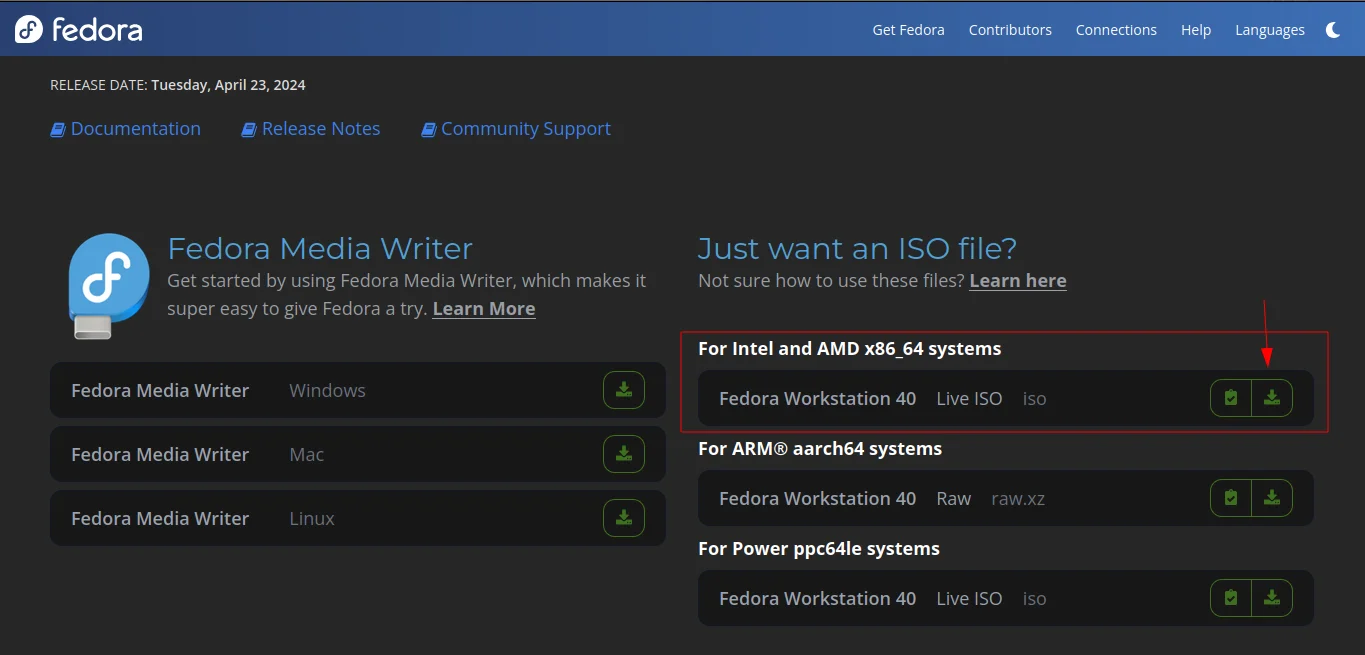Verify checksum for Power ppc64le ISO

pos(1231,598)
